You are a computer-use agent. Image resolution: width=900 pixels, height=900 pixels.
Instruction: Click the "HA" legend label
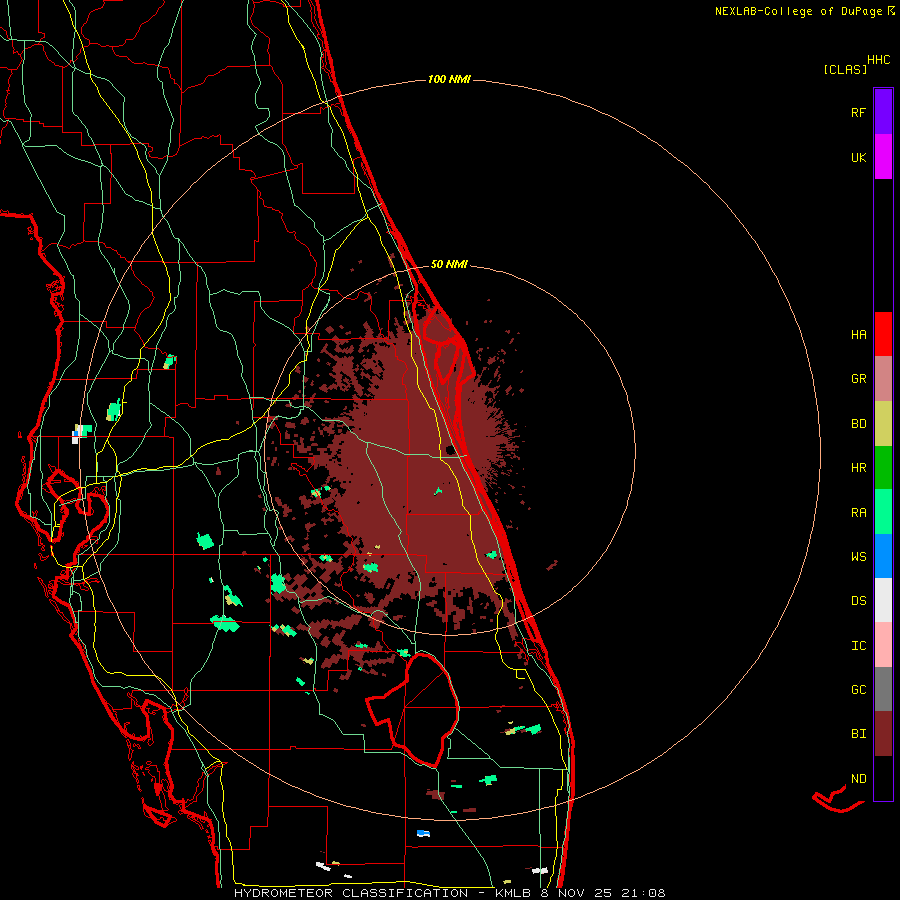(858, 335)
